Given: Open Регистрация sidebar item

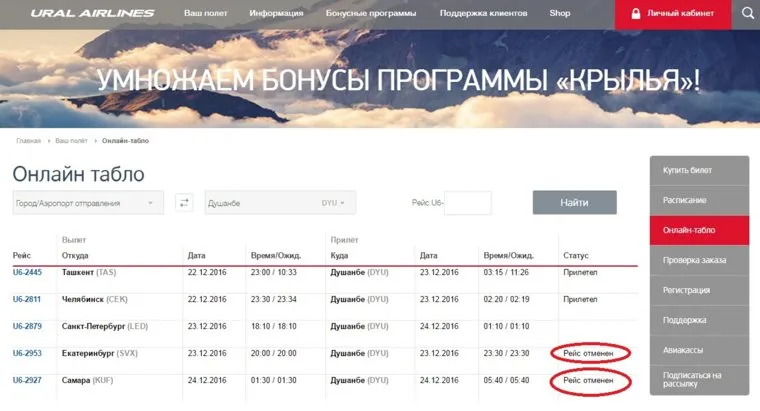Looking at the screenshot, I should point(698,290).
